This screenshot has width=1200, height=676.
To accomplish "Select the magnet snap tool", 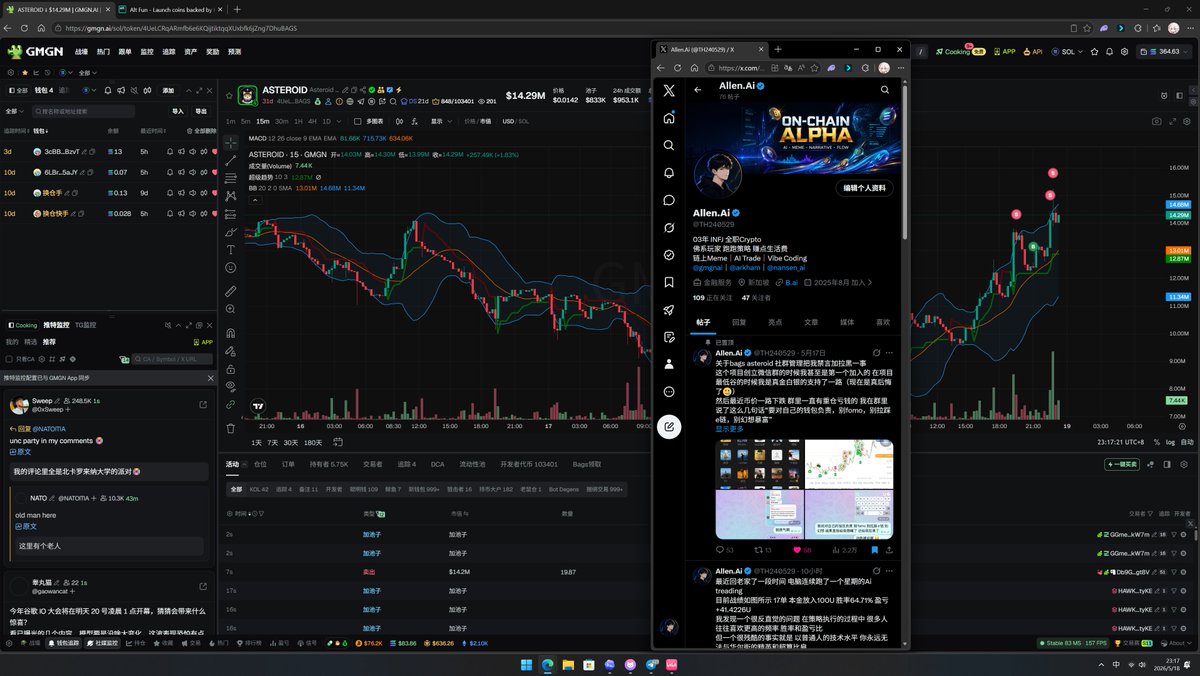I will [x=231, y=333].
